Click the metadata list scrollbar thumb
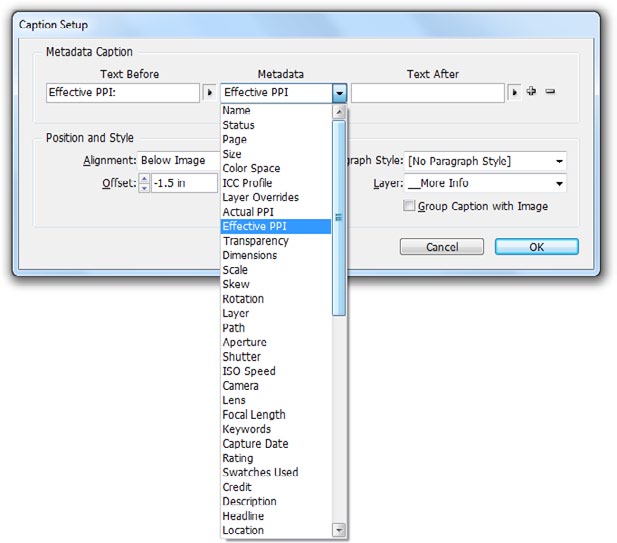617x543 pixels. point(339,218)
